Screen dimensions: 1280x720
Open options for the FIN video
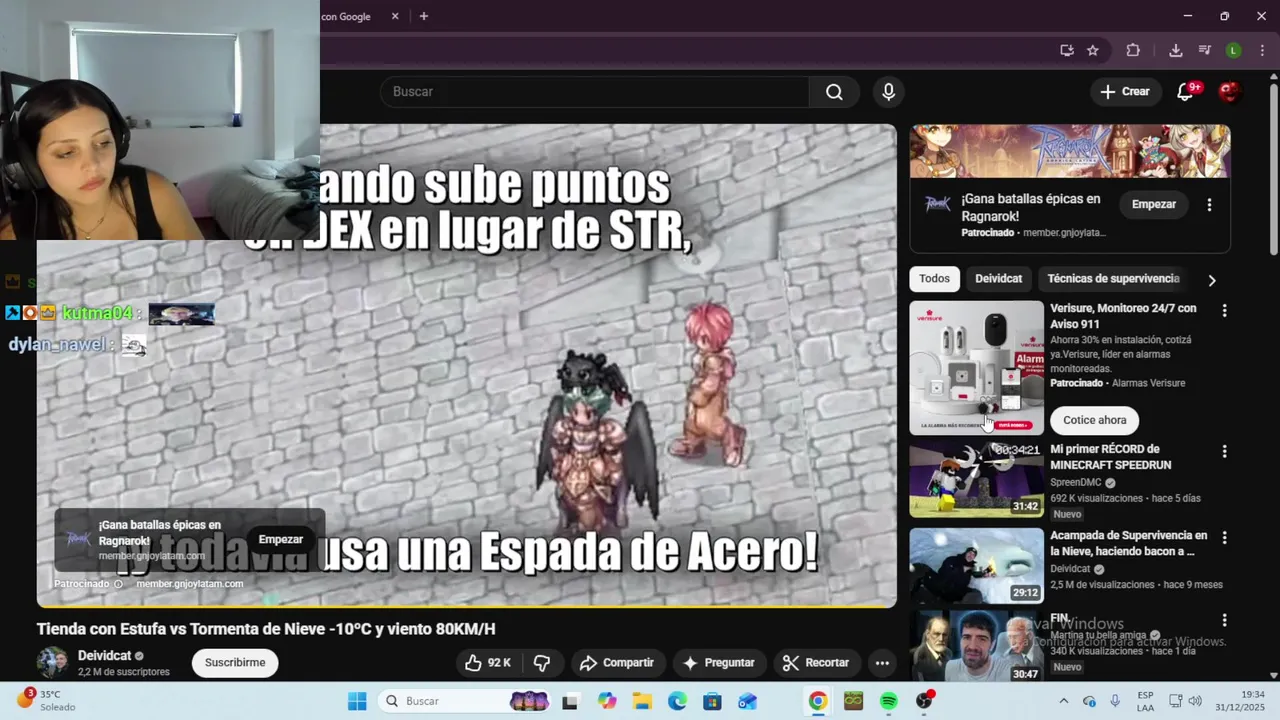(x=1224, y=621)
